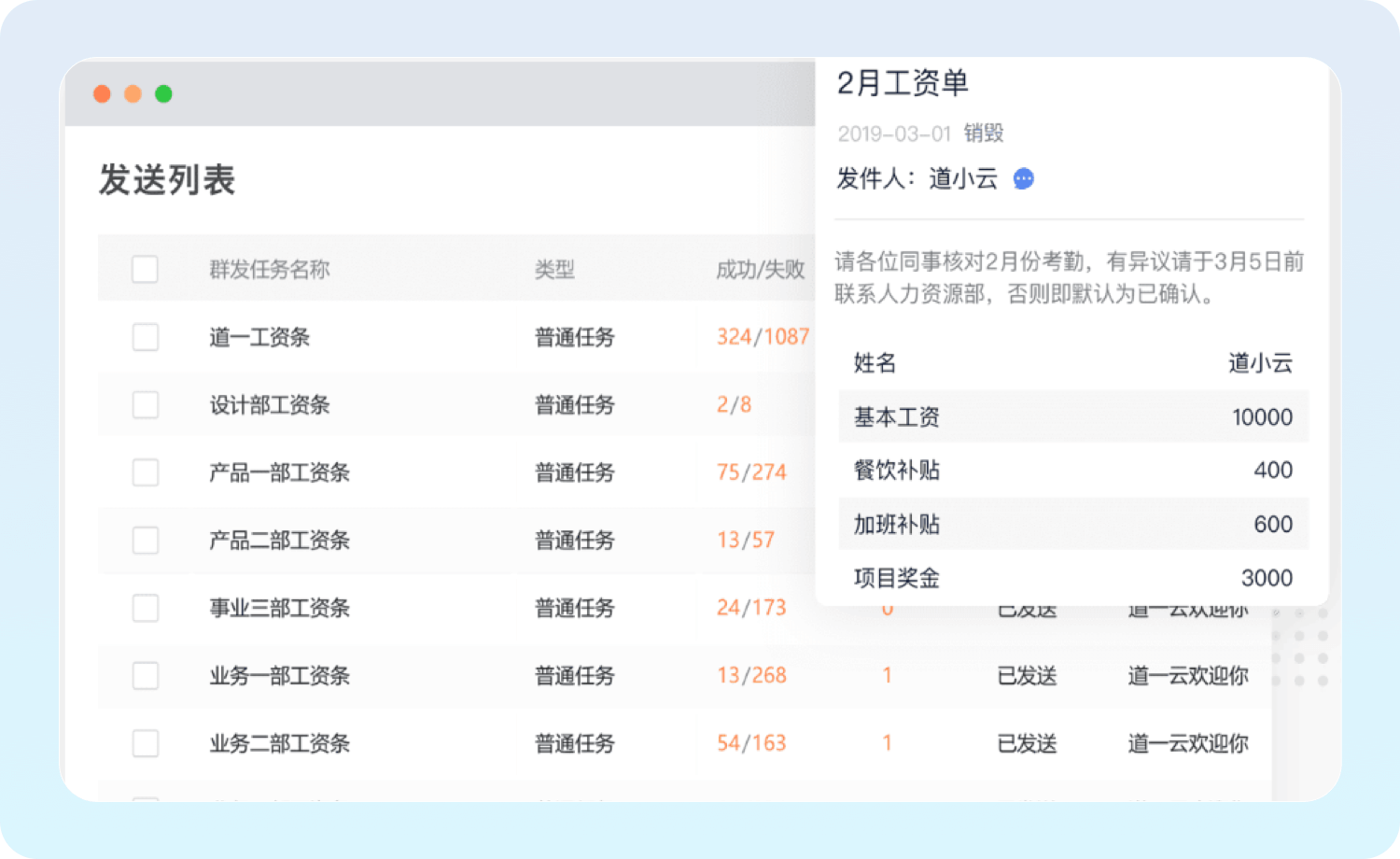Sort by the 群发任务名称 column header
The width and height of the screenshot is (1400, 859).
pos(269,270)
